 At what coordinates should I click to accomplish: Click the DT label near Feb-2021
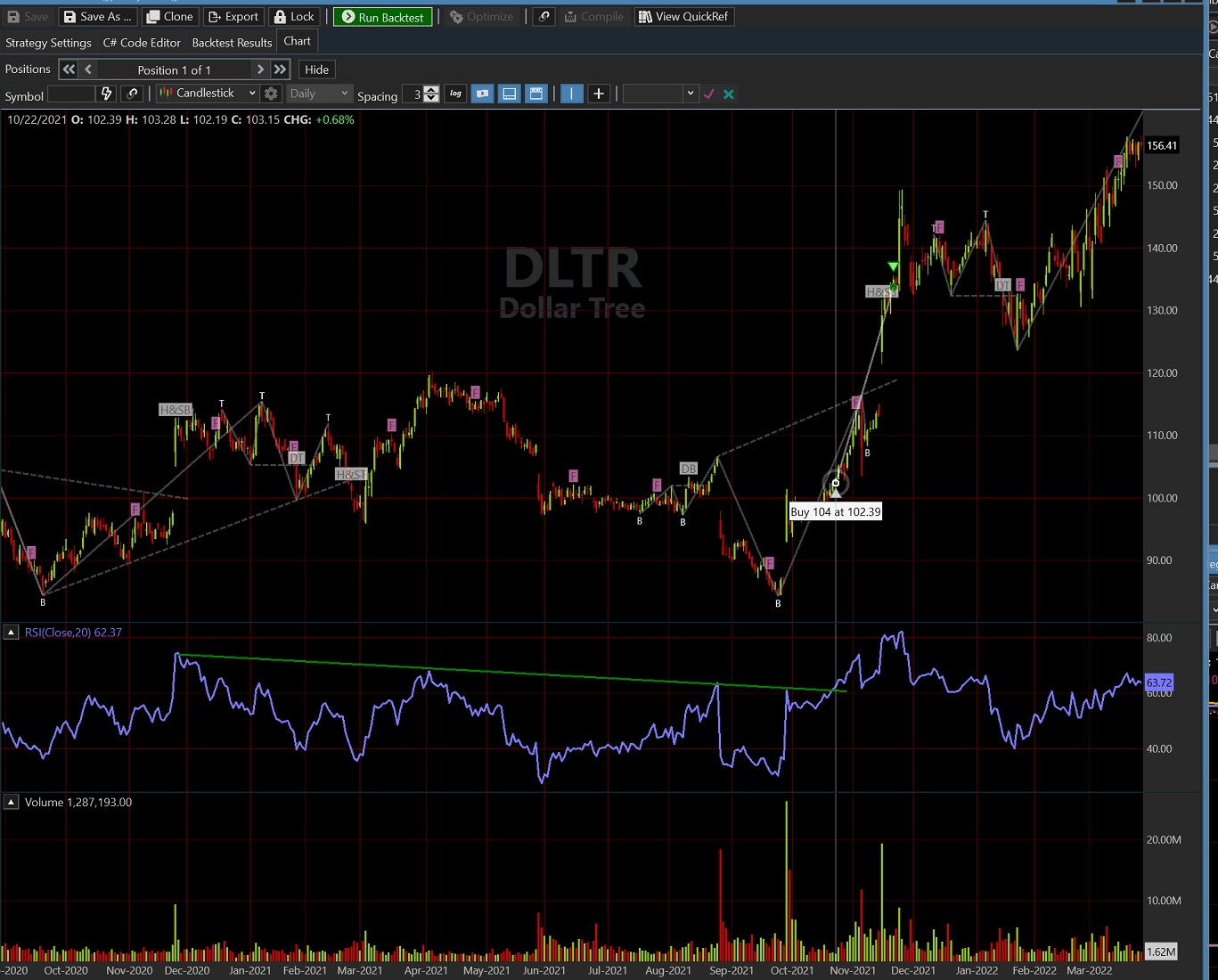(297, 458)
